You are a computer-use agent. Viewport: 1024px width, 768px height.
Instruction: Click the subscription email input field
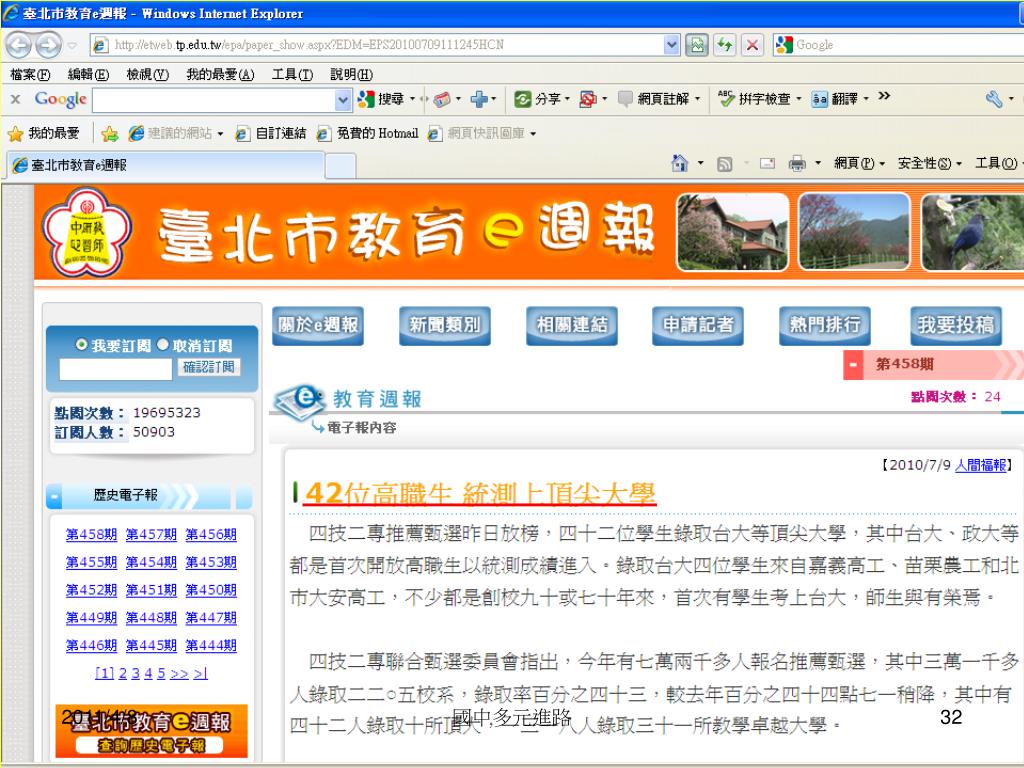pos(116,368)
